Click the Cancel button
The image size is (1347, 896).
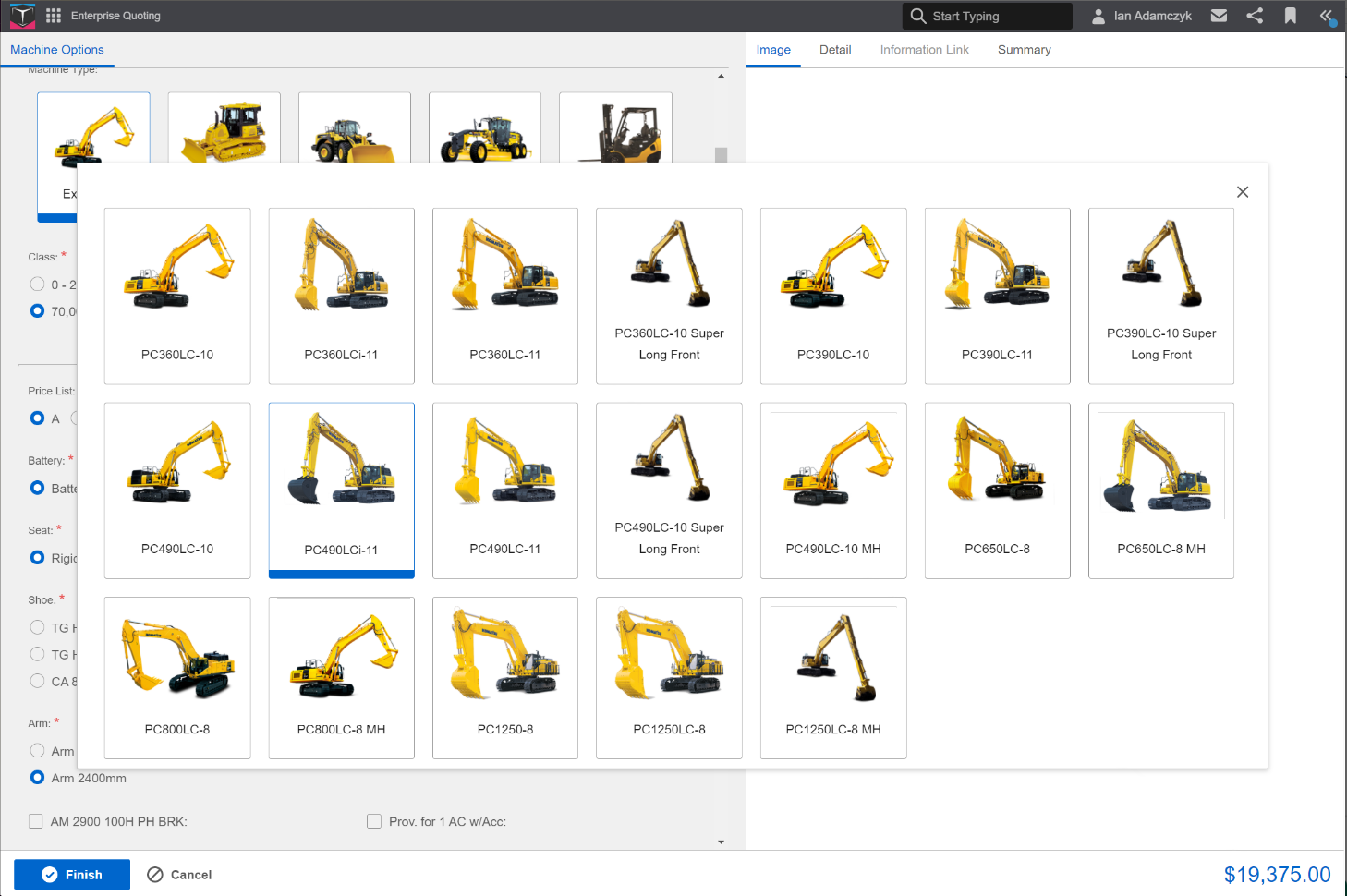180,875
